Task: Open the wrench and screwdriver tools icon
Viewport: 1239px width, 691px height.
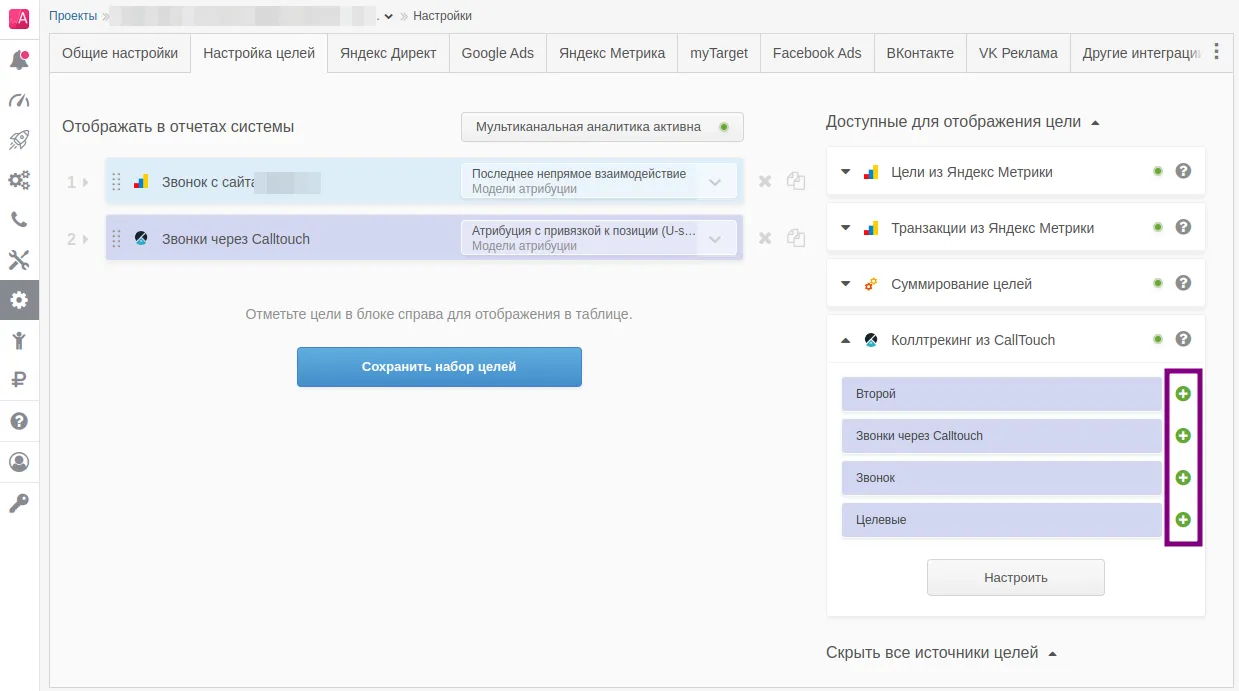Action: tap(19, 260)
